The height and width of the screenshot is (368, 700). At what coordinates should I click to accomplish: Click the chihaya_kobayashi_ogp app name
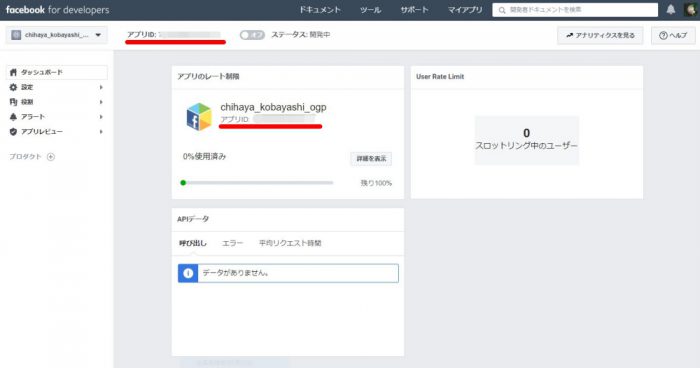click(x=273, y=107)
